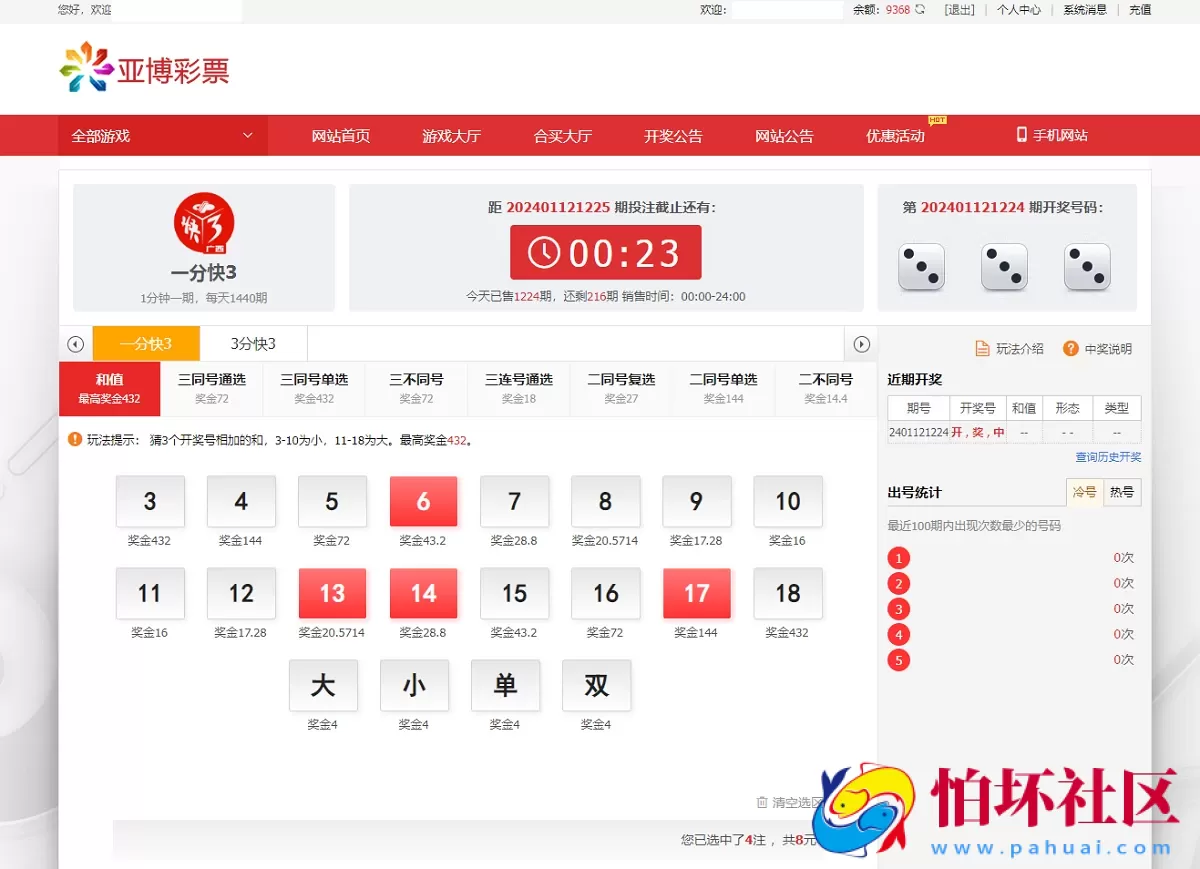Click the first dice in 开奖号码
Viewport: 1200px width, 869px height.
(920, 267)
